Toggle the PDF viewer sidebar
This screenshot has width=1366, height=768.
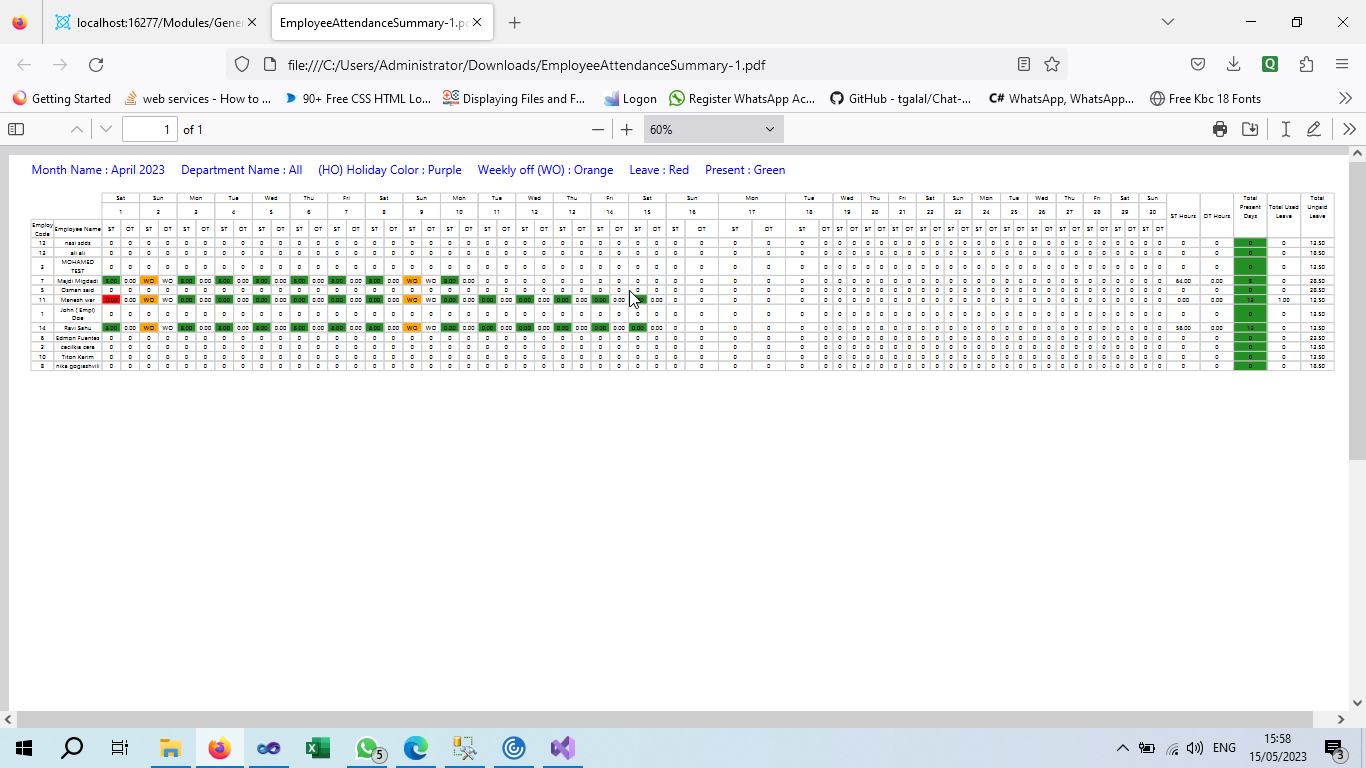[x=16, y=129]
